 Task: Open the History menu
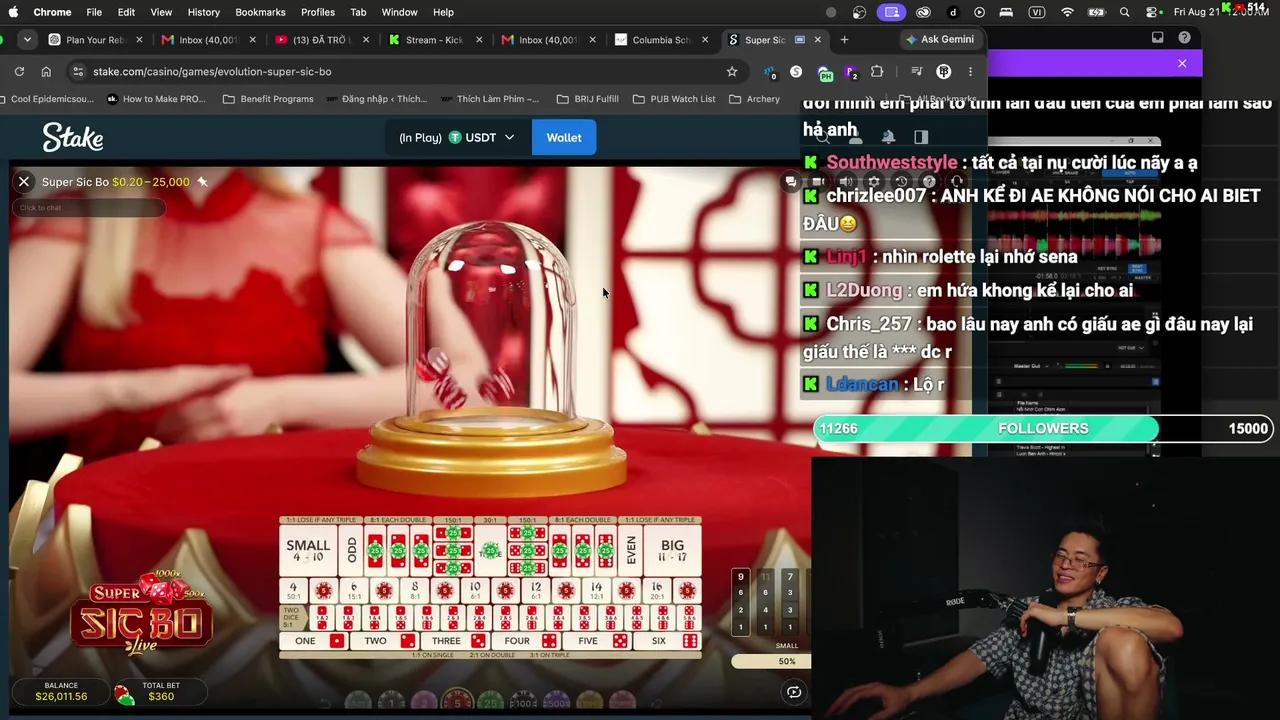click(203, 12)
